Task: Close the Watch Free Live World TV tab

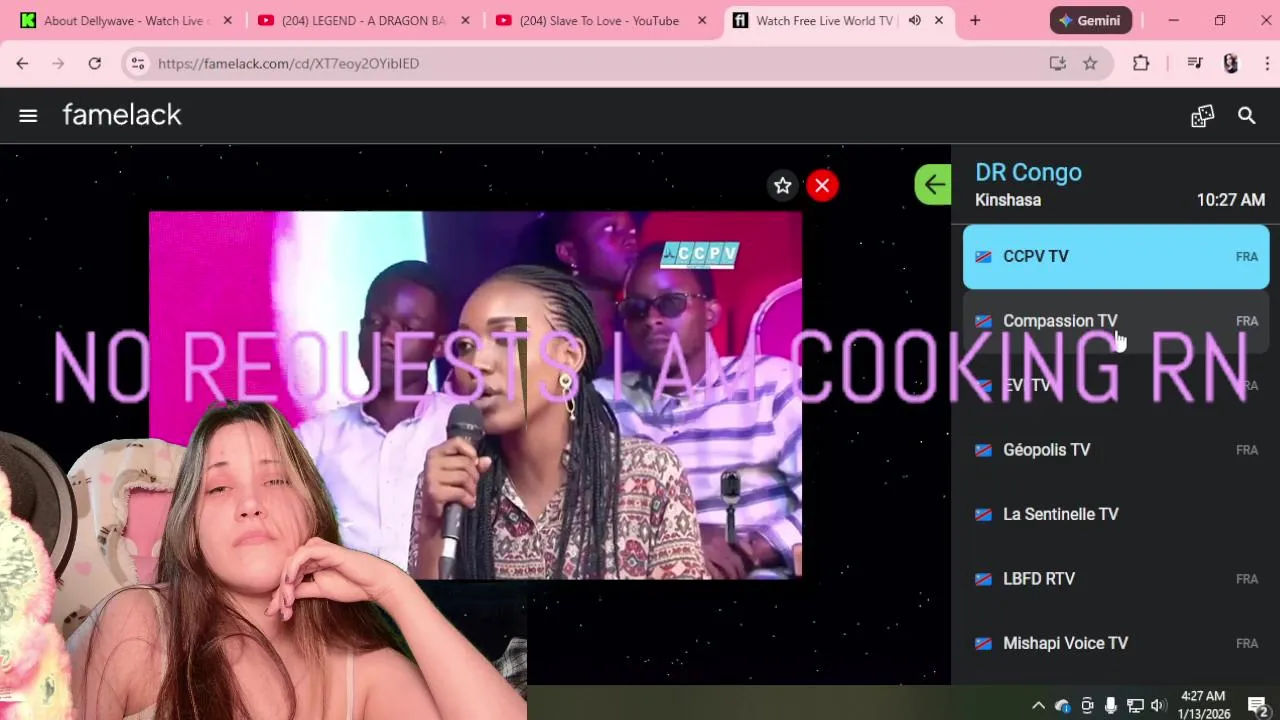Action: [938, 20]
